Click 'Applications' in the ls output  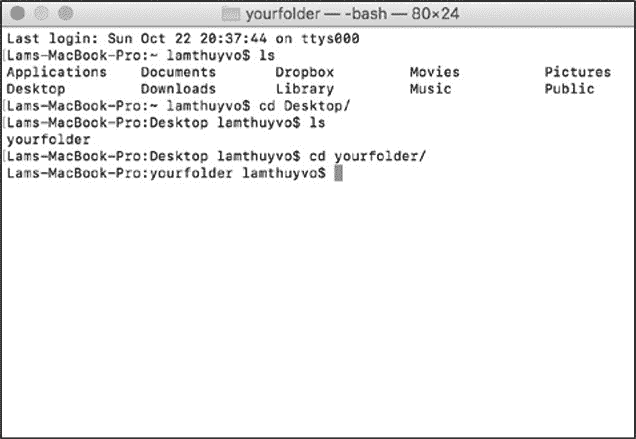[56, 72]
